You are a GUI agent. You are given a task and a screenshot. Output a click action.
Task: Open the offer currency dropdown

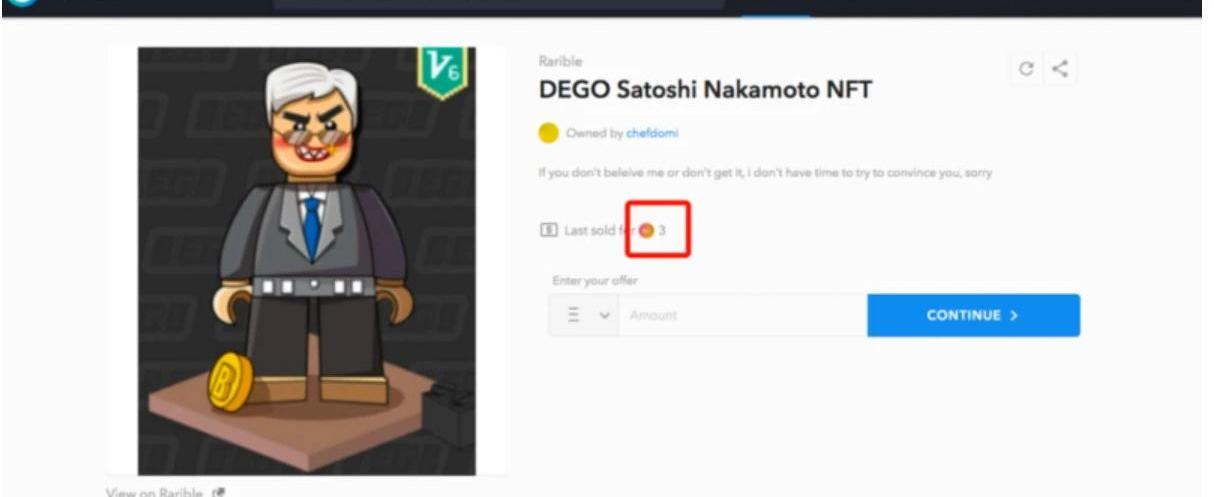click(584, 315)
